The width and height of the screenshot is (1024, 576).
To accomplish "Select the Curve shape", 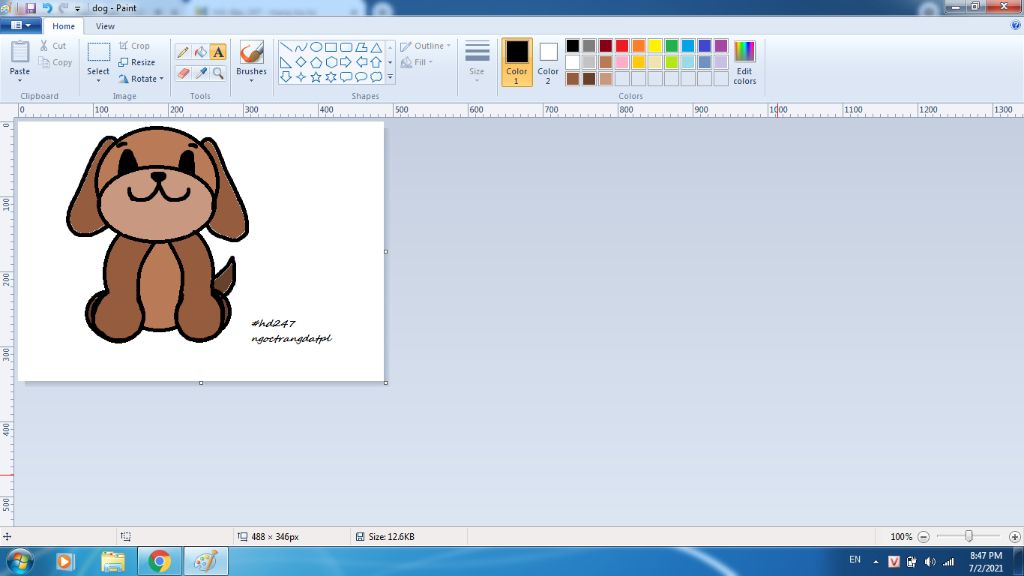I will 300,47.
